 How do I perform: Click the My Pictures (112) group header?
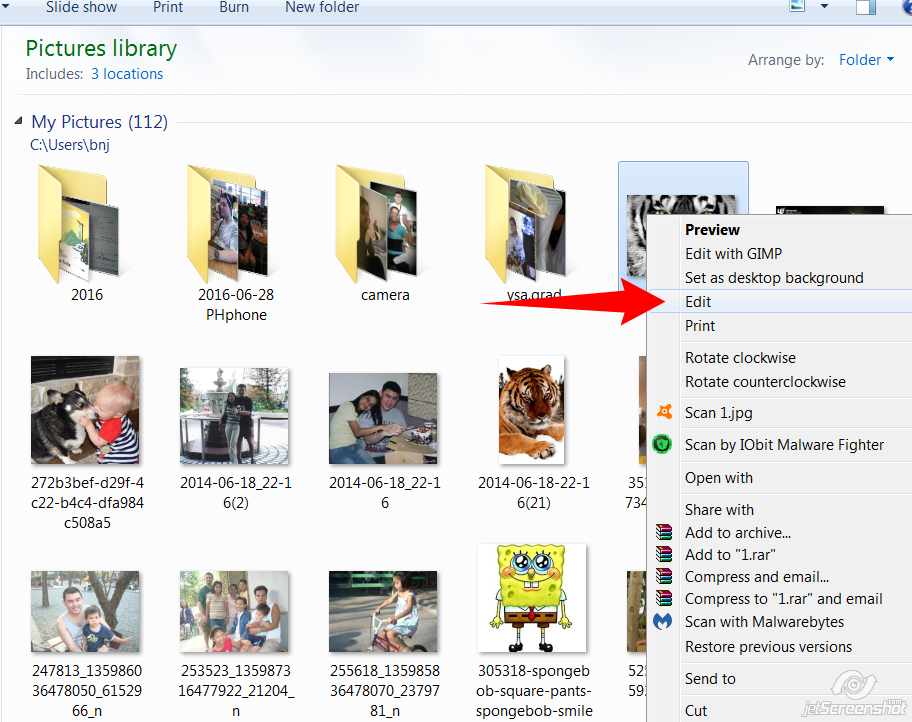point(99,122)
